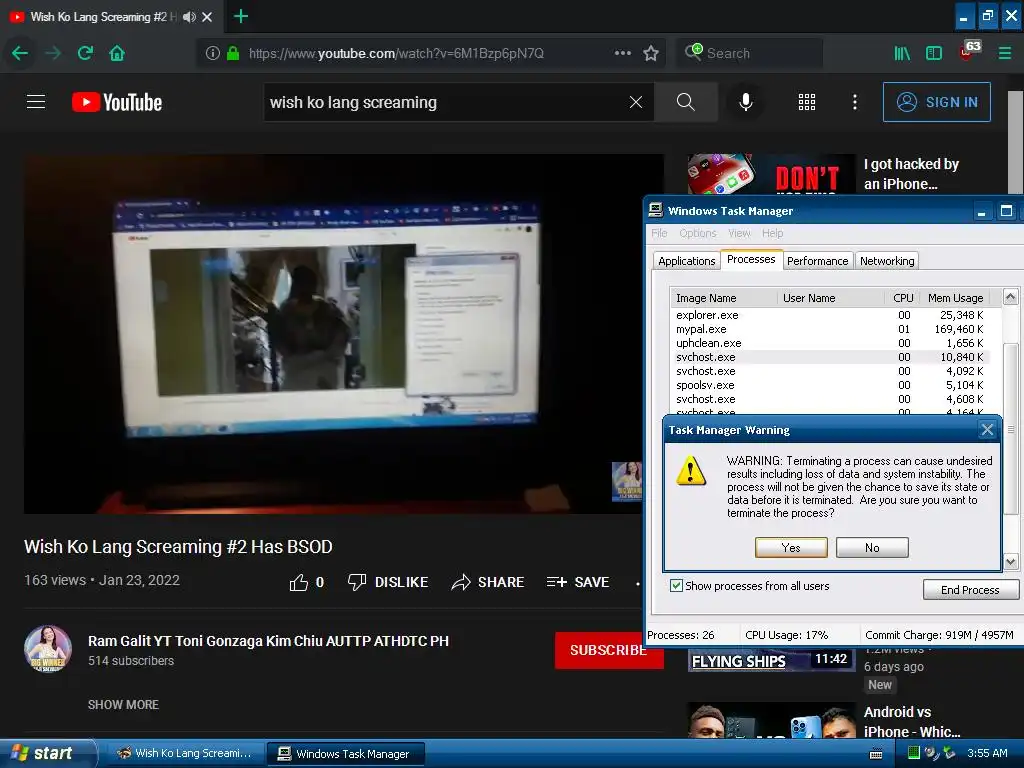The height and width of the screenshot is (768, 1024).
Task: Select the mypal.exe process row
Action: 830,329
